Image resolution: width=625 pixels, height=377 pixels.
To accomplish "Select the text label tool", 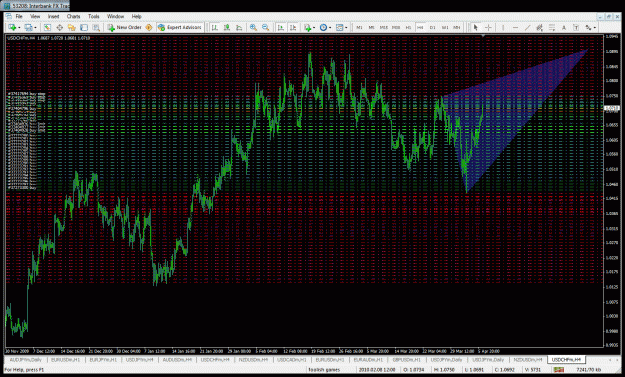I will coord(576,27).
